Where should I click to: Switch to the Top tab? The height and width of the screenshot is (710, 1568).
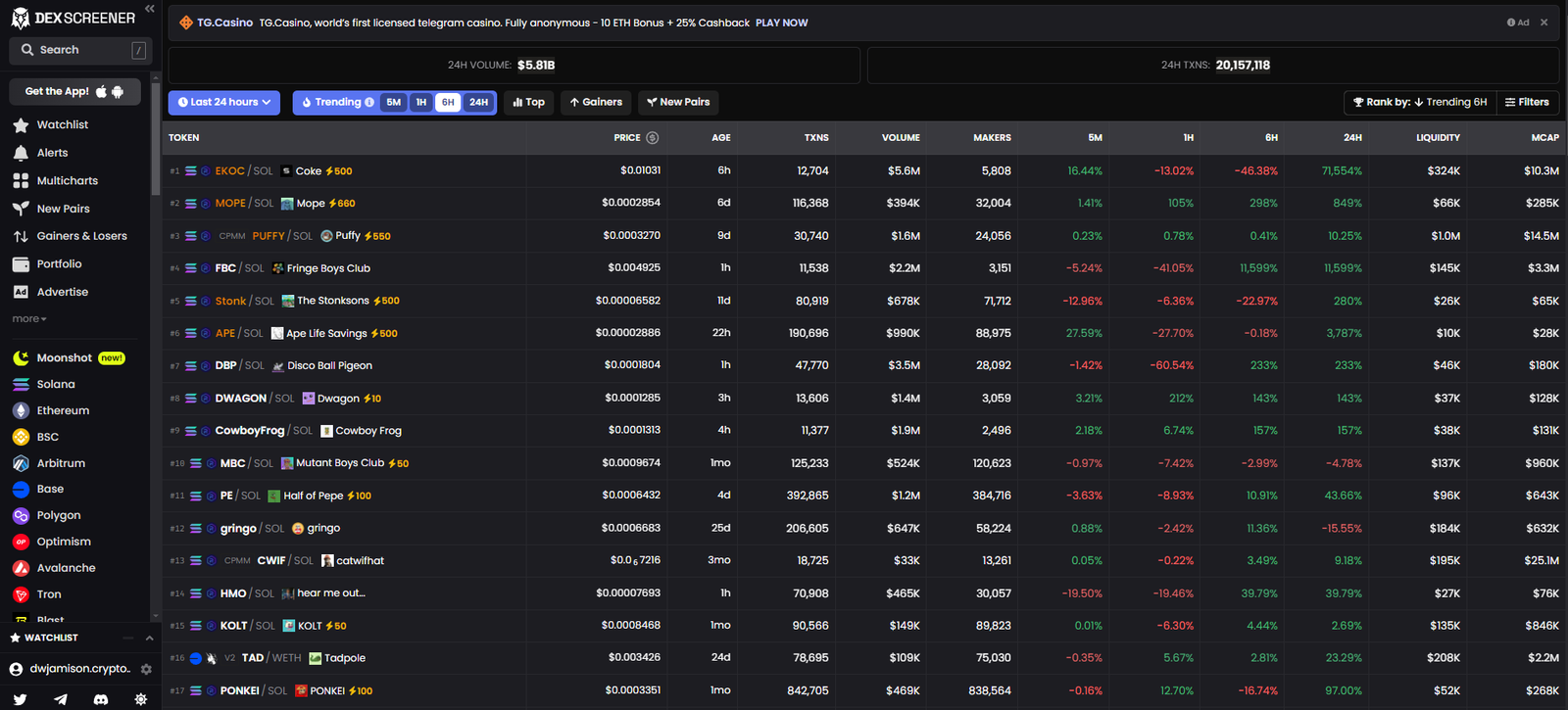tap(529, 102)
